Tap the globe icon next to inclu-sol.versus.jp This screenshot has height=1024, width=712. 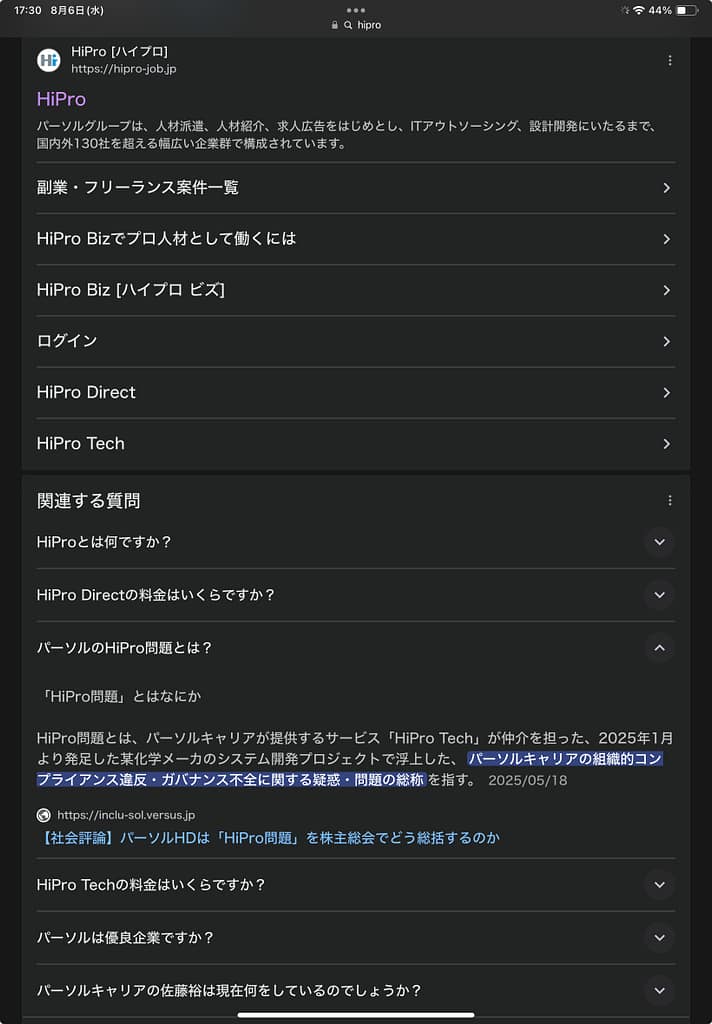[x=44, y=815]
